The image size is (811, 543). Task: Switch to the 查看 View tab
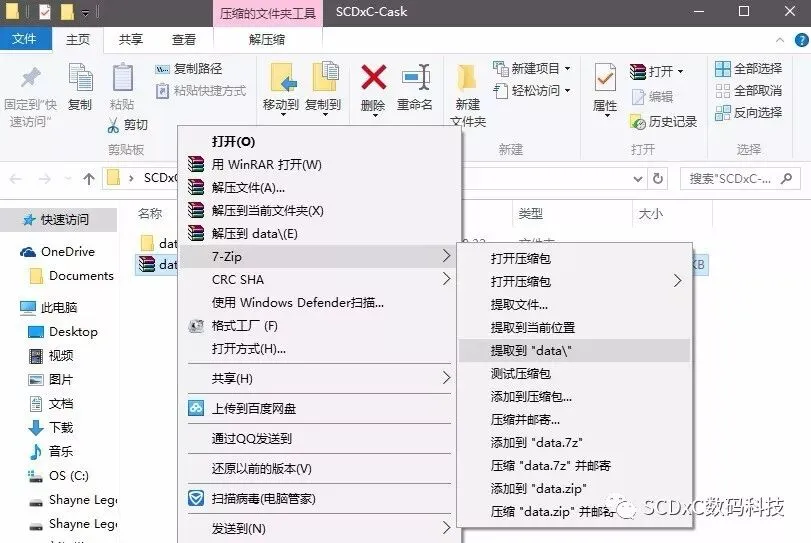point(184,39)
